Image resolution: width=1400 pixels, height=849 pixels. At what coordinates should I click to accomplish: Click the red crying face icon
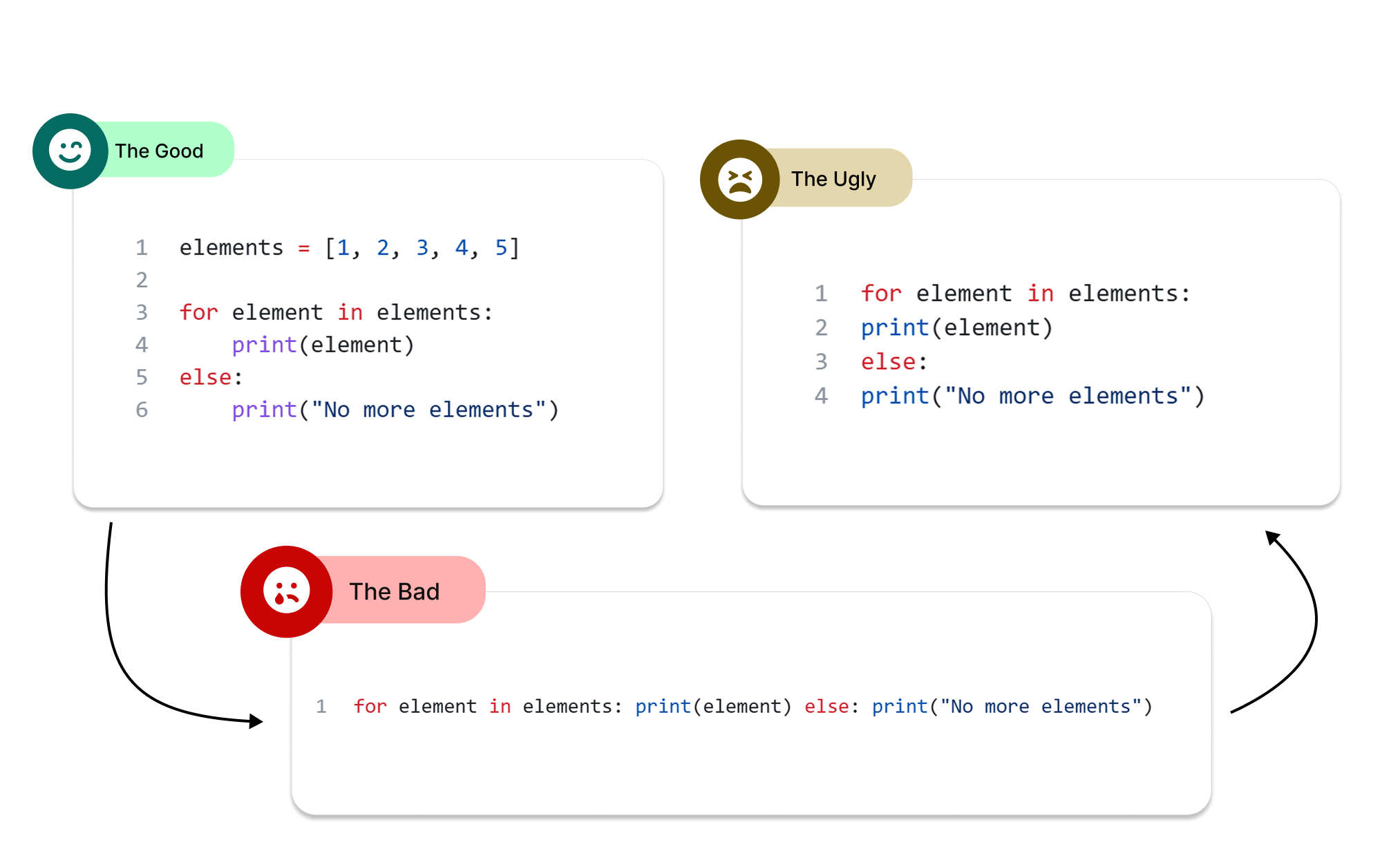pyautogui.click(x=286, y=591)
